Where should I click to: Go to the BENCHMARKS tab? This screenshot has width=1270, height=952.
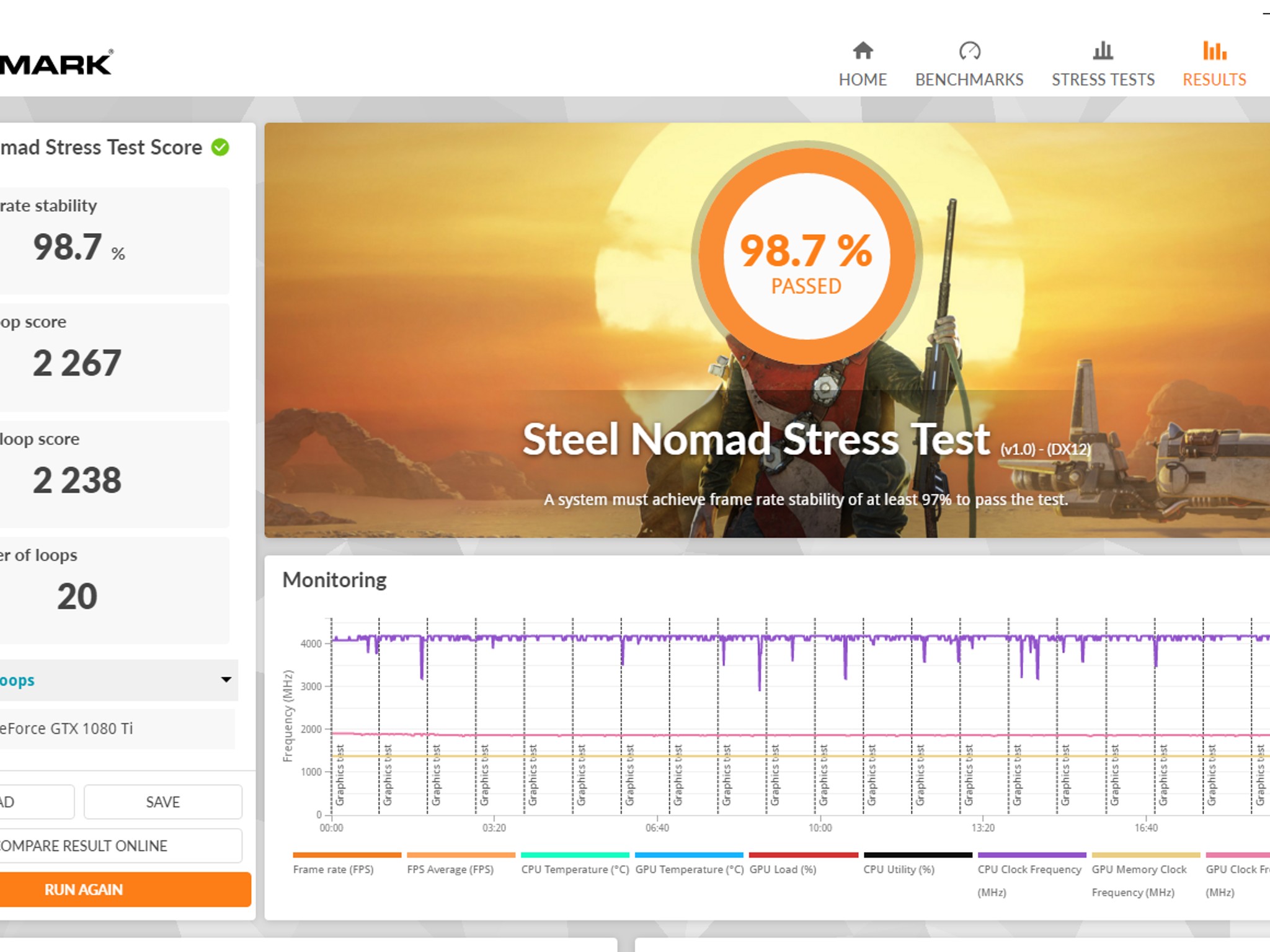coord(969,80)
